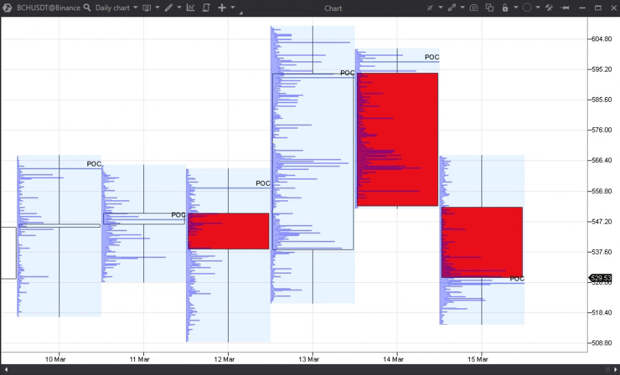Select the pencil drawing tool

(x=168, y=8)
